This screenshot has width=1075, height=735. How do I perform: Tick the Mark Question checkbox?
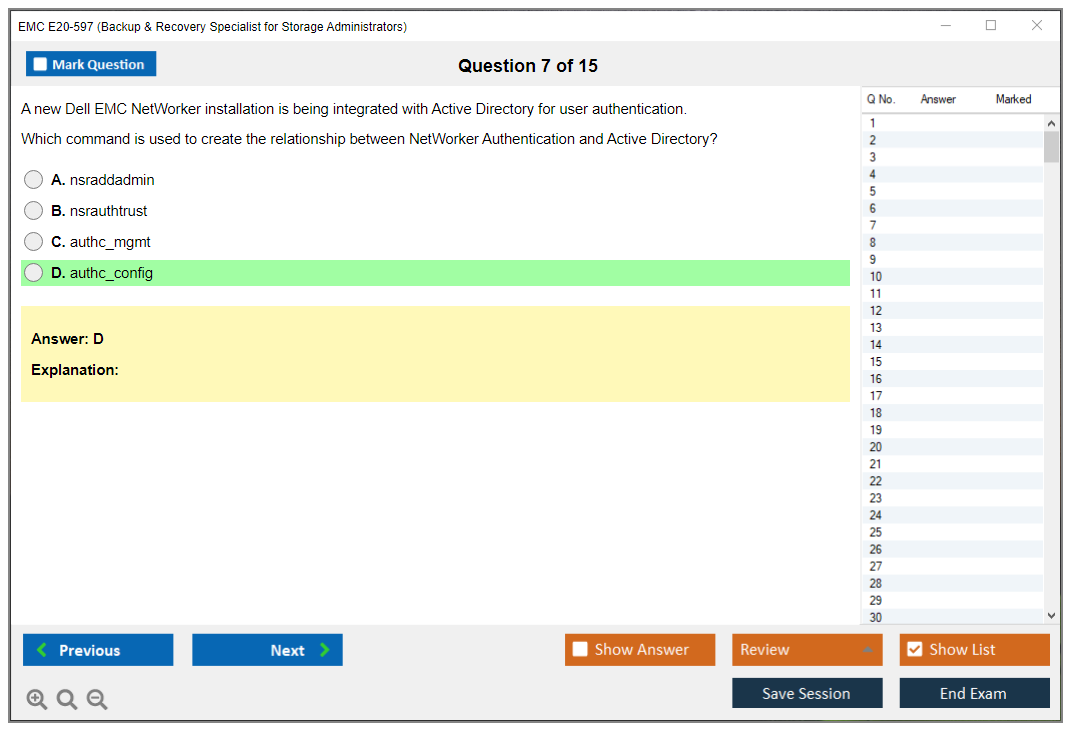click(x=40, y=65)
